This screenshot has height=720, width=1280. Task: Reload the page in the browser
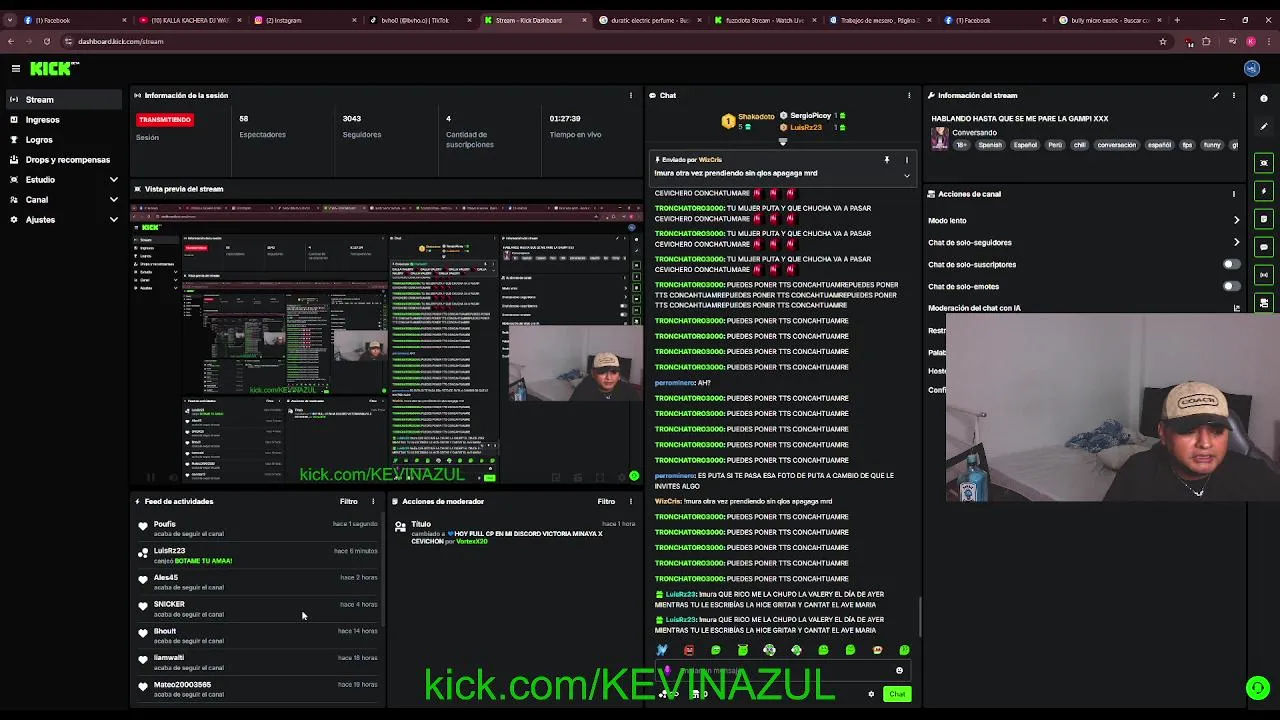47,41
